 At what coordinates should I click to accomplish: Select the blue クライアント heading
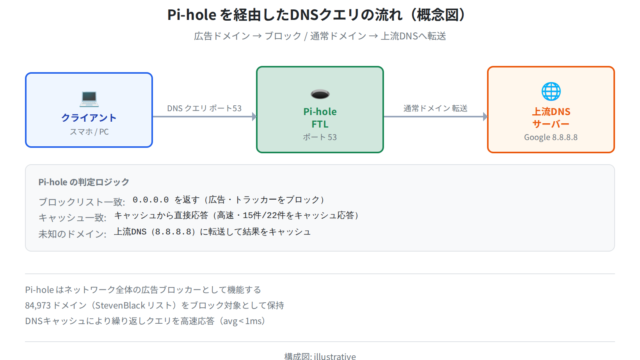tap(89, 118)
